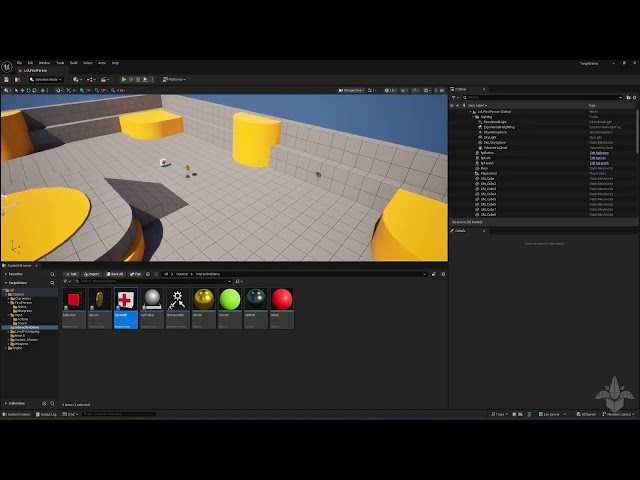Viewport: 640px width, 480px height.
Task: Open Outliner settings gear icon
Action: [x=634, y=98]
